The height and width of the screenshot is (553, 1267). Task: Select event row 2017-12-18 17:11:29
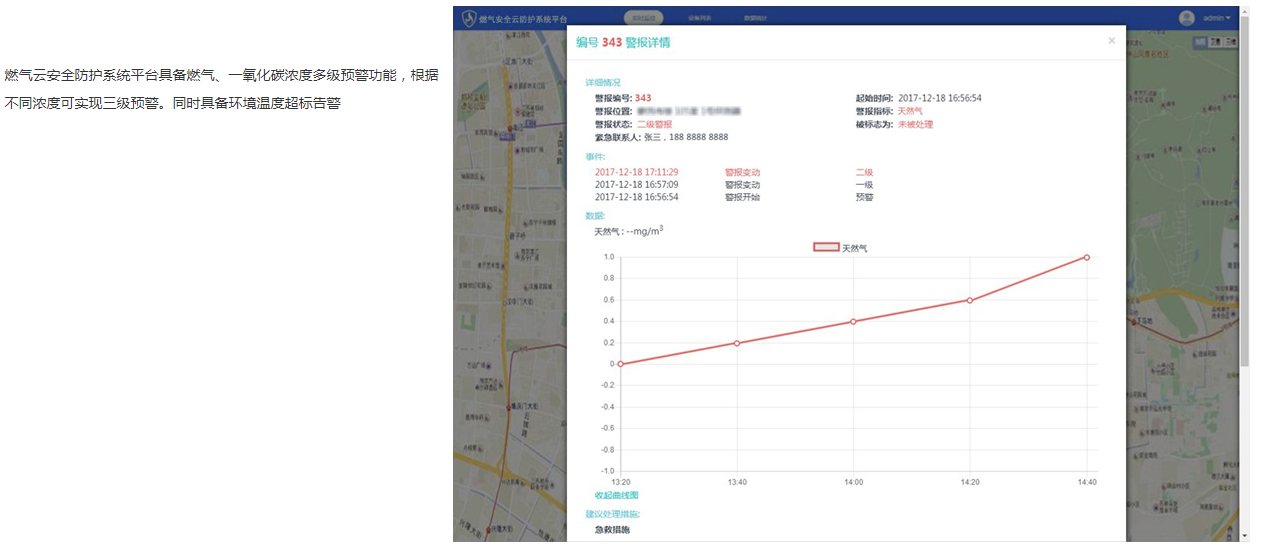pyautogui.click(x=735, y=172)
